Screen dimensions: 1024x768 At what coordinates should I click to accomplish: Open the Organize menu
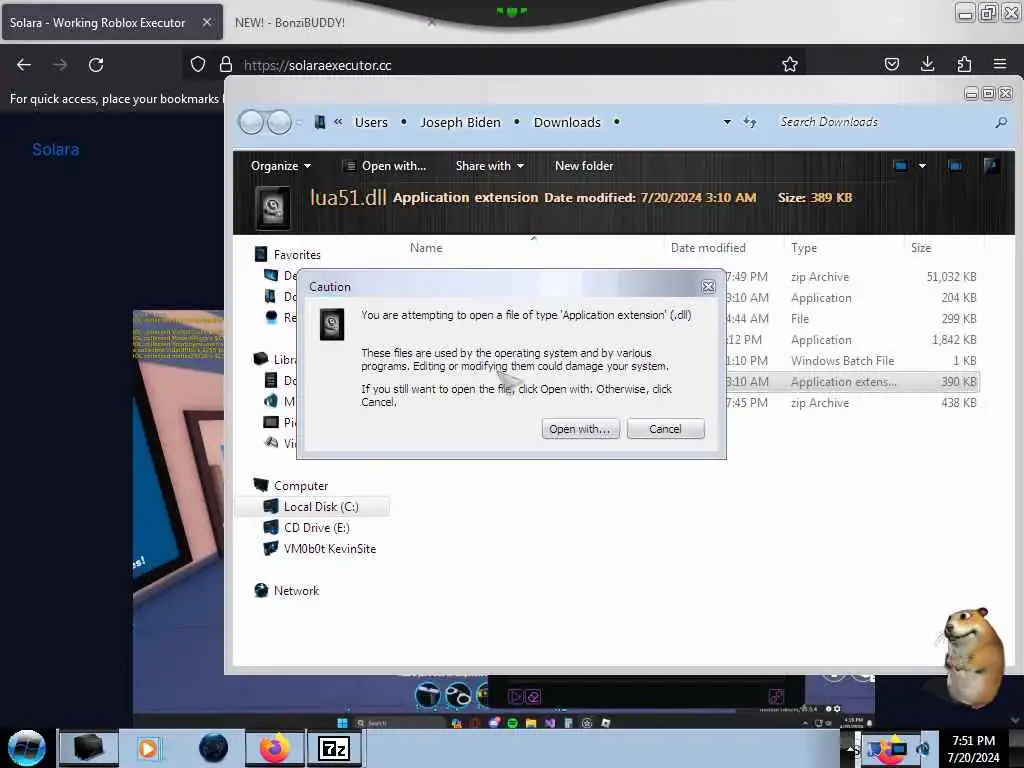pyautogui.click(x=281, y=166)
